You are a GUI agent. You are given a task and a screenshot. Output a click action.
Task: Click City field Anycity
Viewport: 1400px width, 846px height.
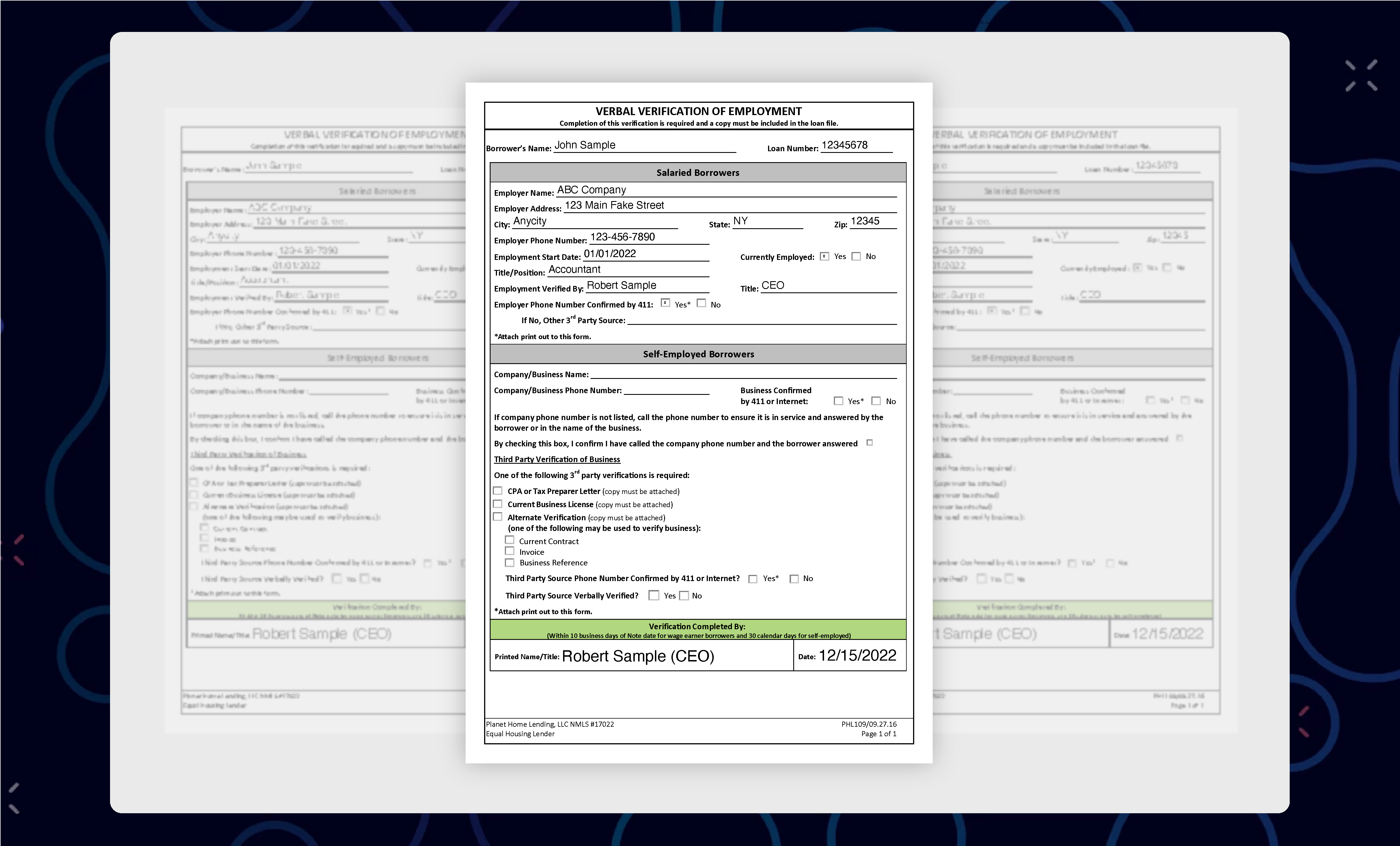click(595, 222)
